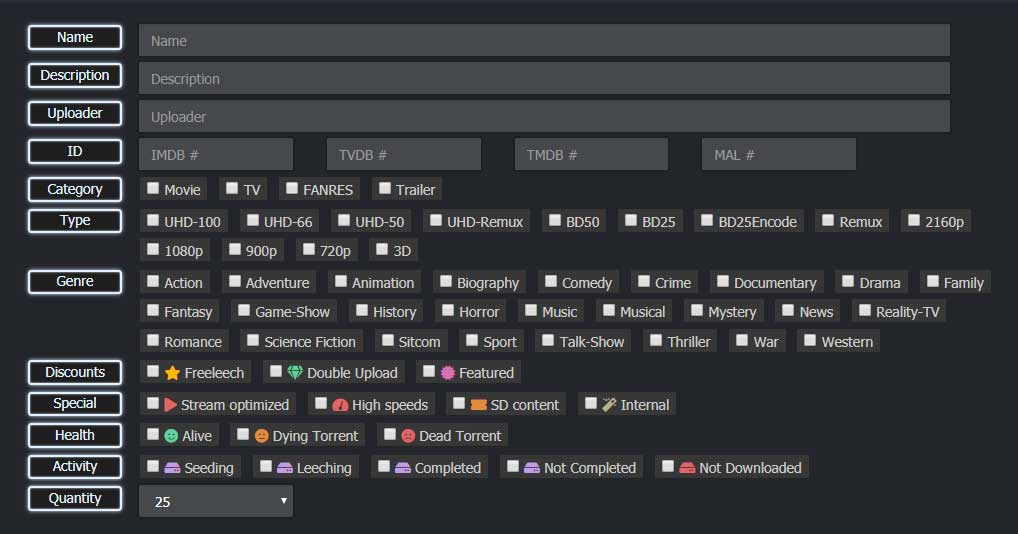Open the Quantity dropdown showing 25
The height and width of the screenshot is (534, 1018).
point(216,501)
